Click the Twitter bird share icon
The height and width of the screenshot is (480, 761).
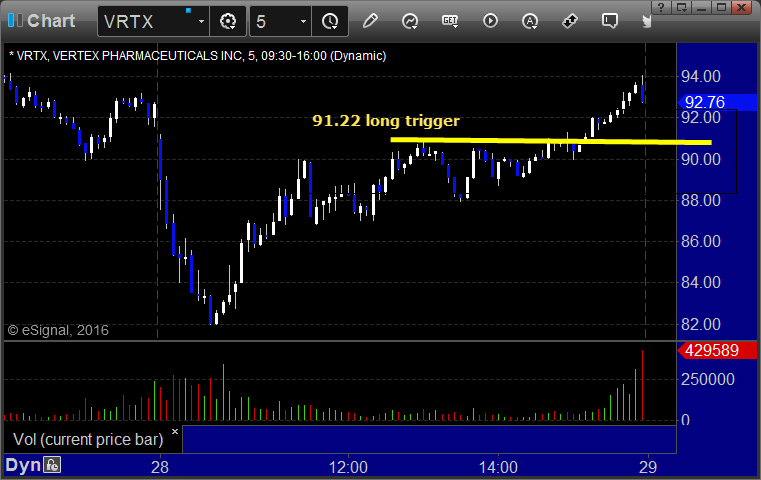[646, 21]
